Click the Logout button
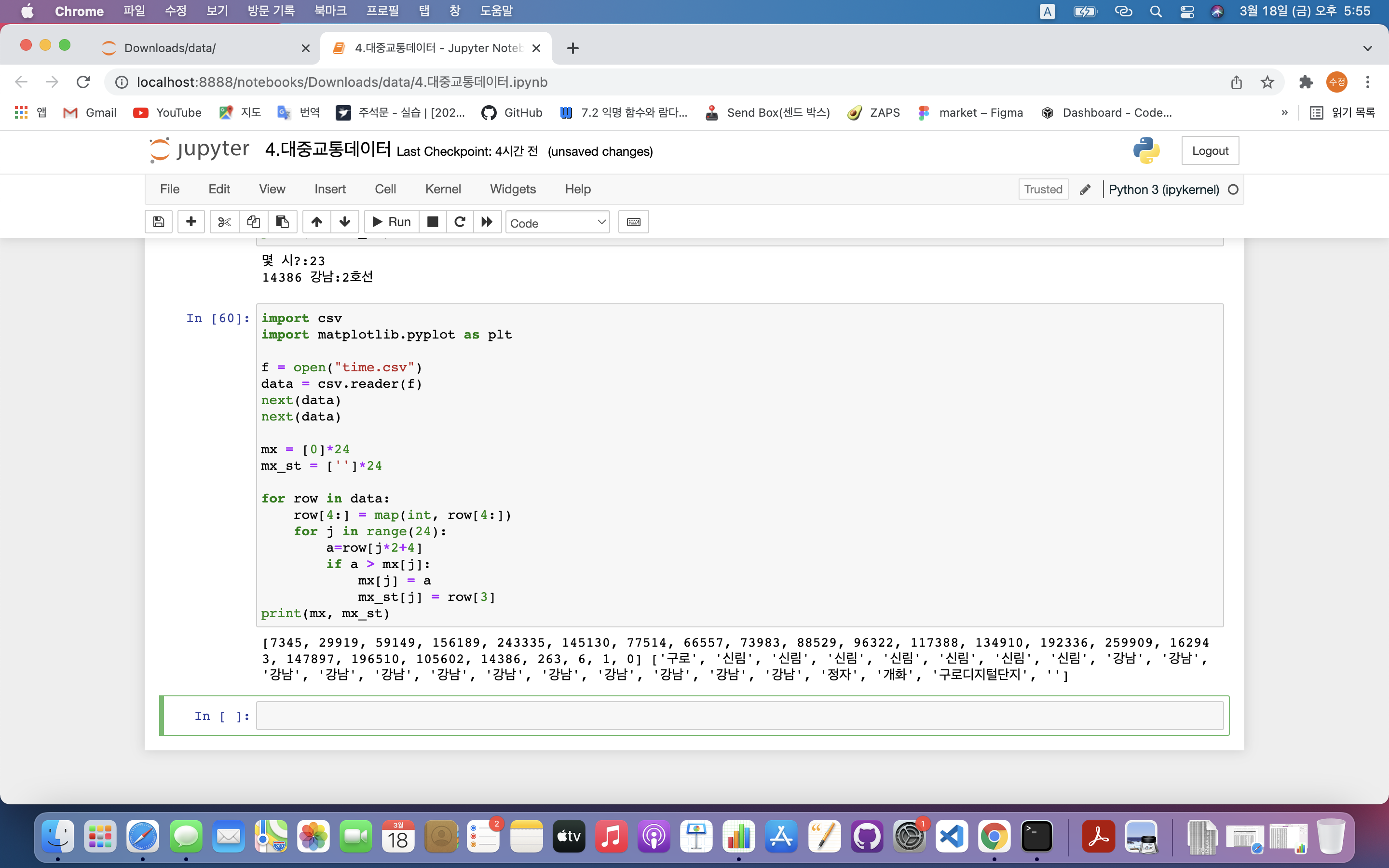Viewport: 1389px width, 868px height. (1210, 151)
